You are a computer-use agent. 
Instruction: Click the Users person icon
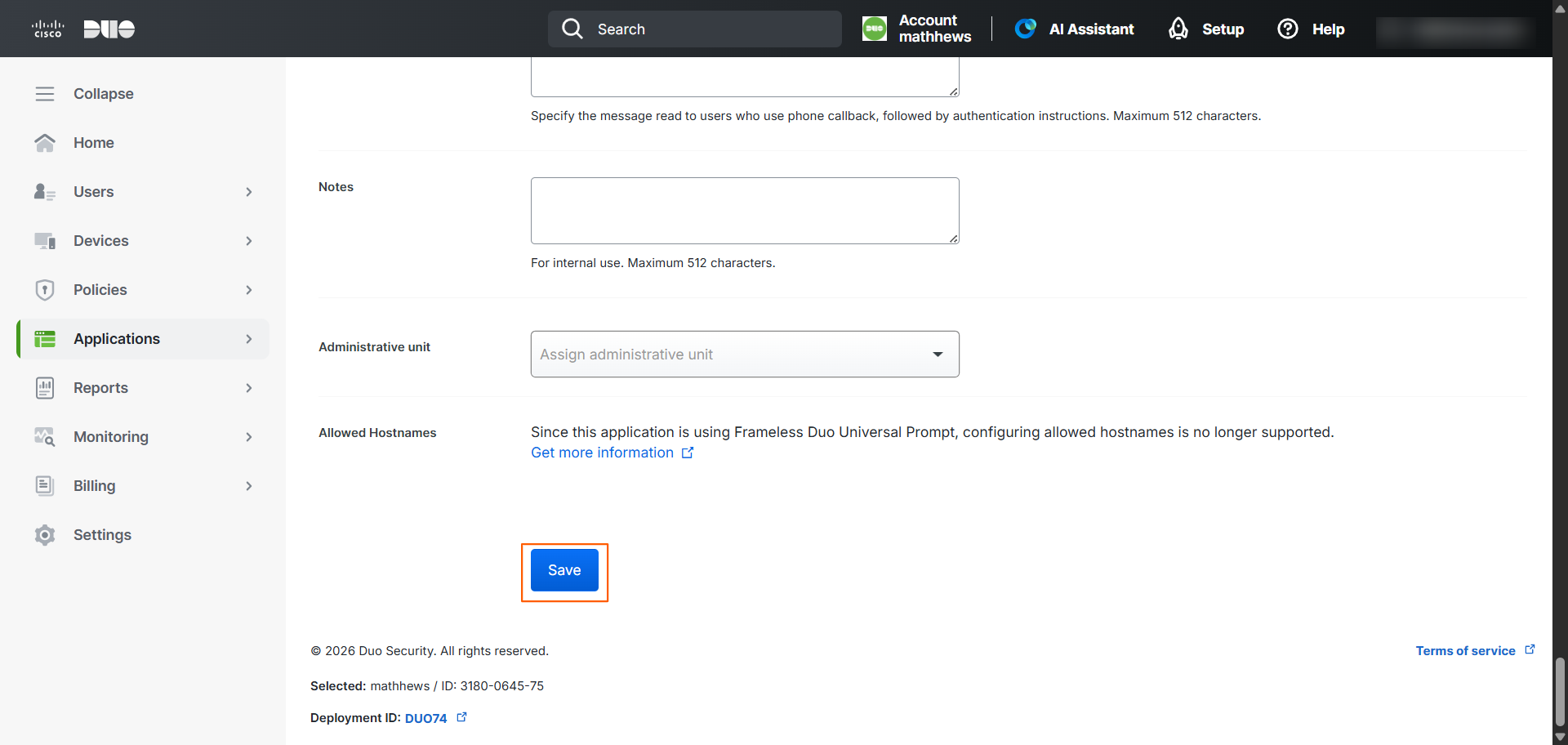[45, 192]
